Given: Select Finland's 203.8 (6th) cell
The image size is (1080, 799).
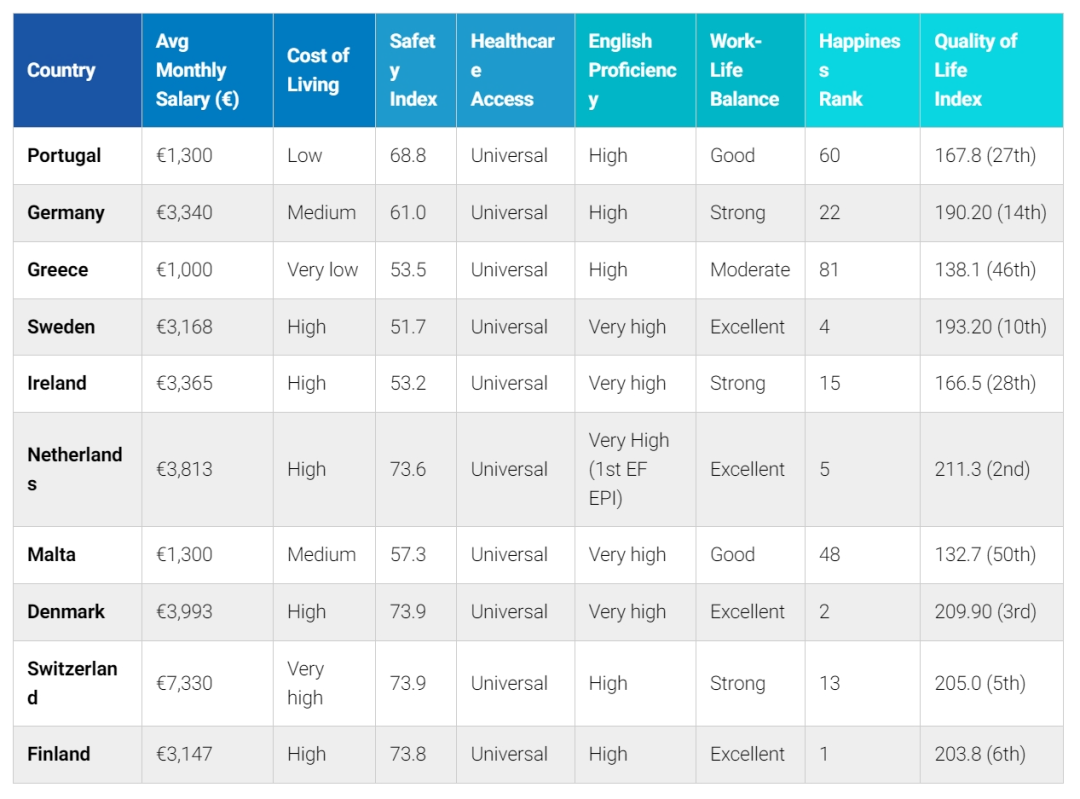Looking at the screenshot, I should [x=992, y=754].
